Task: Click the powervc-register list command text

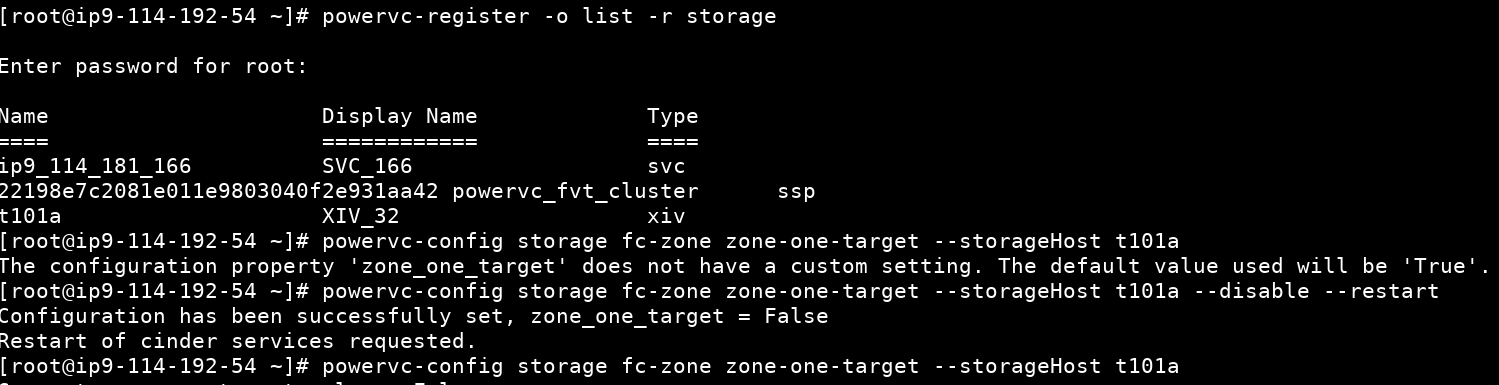Action: (549, 16)
